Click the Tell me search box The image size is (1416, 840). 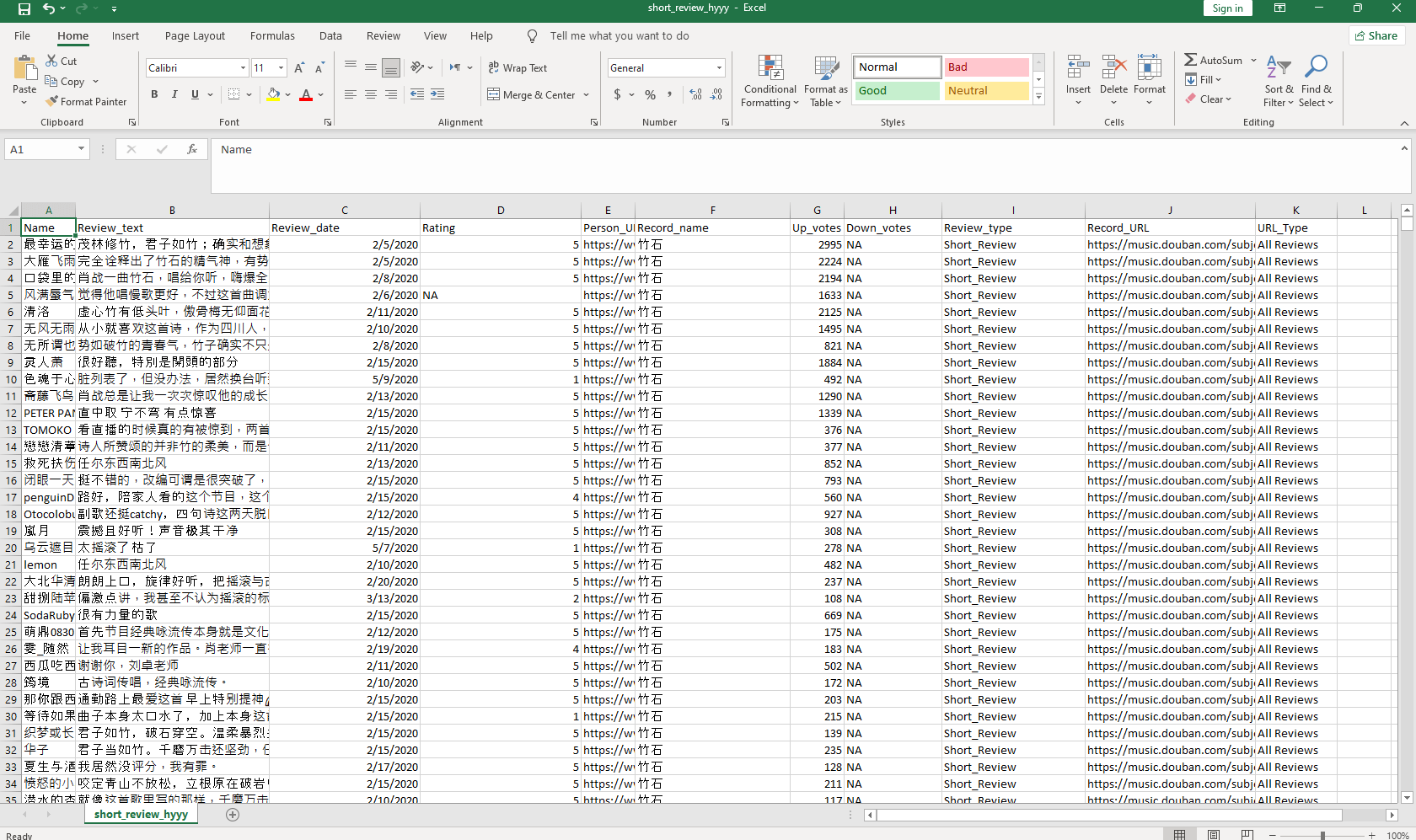pos(619,36)
